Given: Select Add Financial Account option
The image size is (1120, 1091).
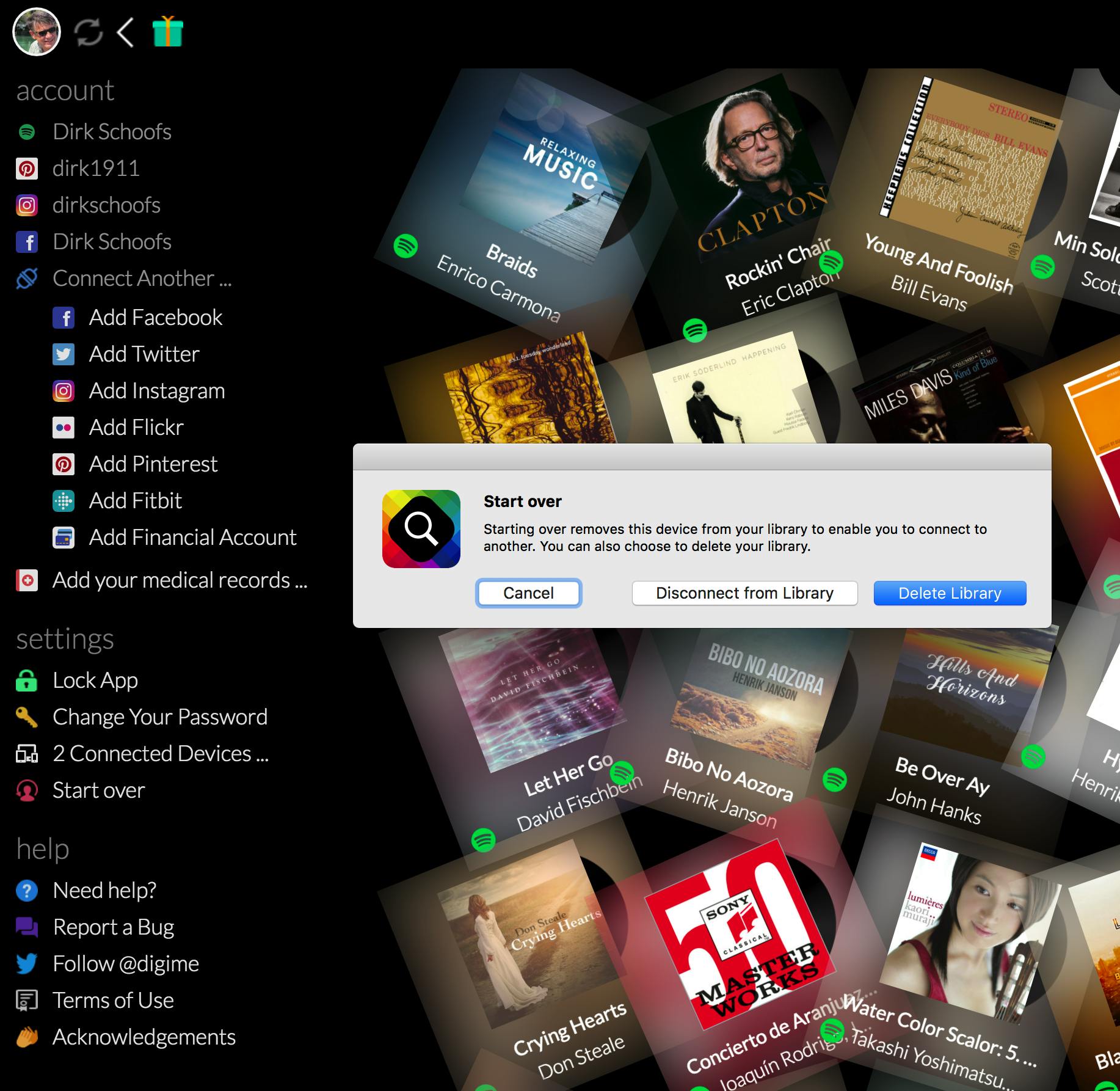Looking at the screenshot, I should coord(193,538).
